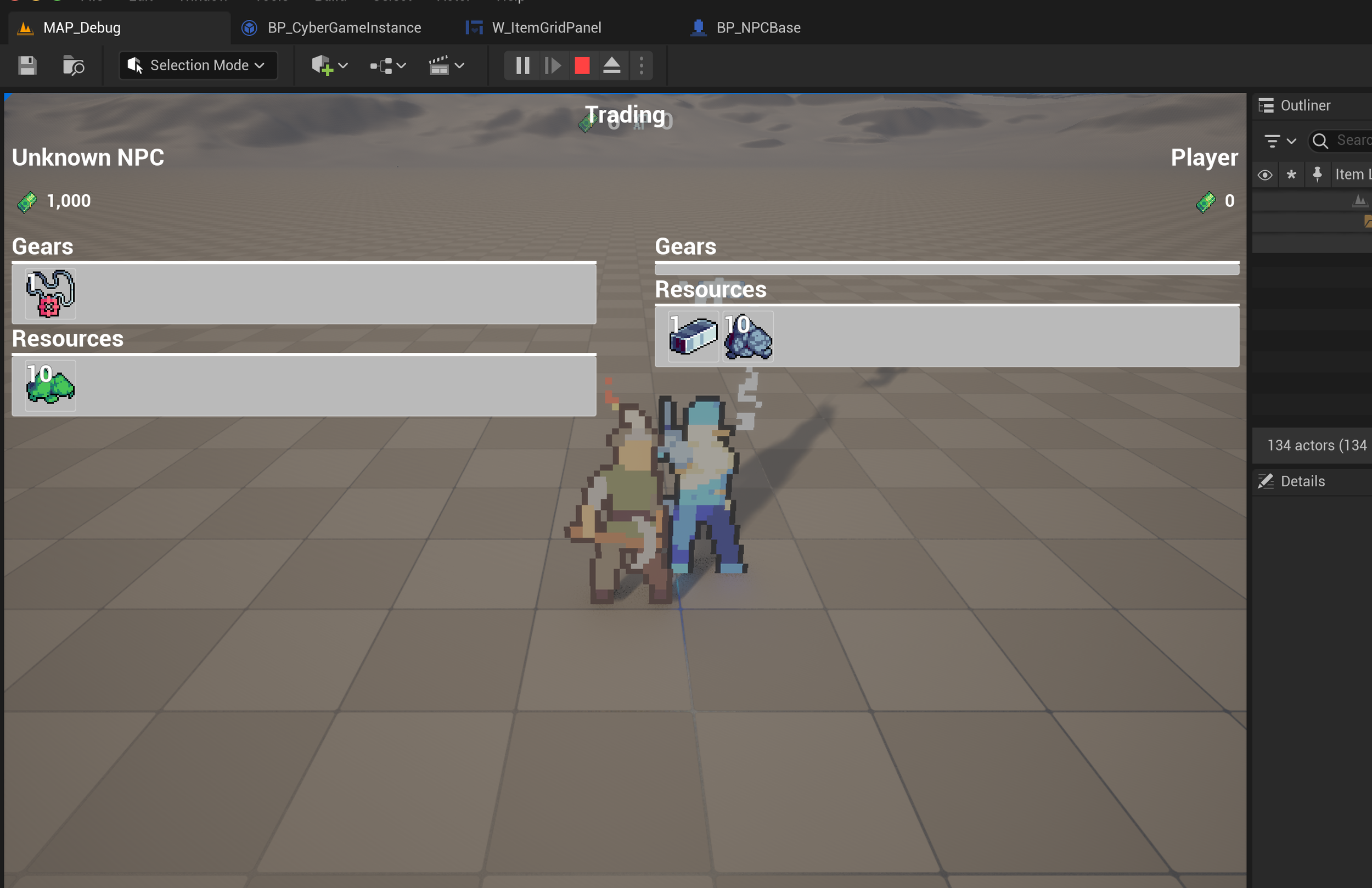Click the Outliner pin column icon

click(1317, 175)
